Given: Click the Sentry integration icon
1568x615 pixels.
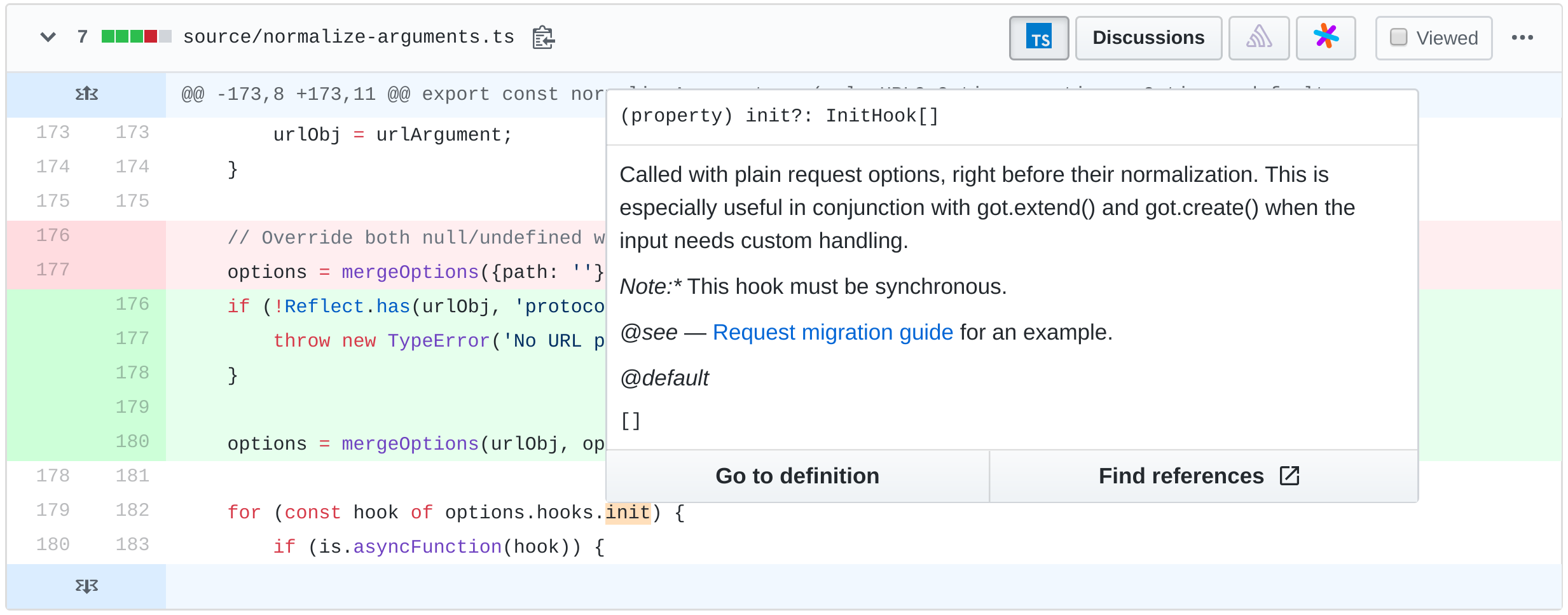Looking at the screenshot, I should point(1259,38).
